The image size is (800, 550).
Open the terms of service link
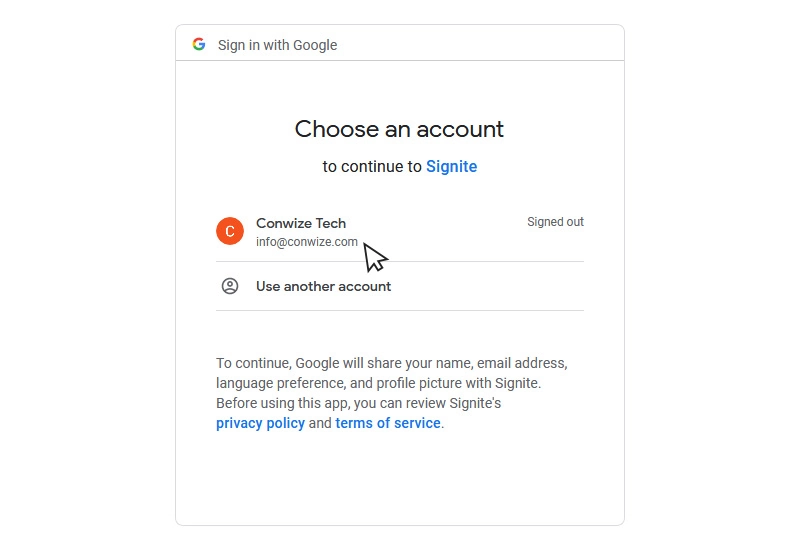click(x=388, y=423)
